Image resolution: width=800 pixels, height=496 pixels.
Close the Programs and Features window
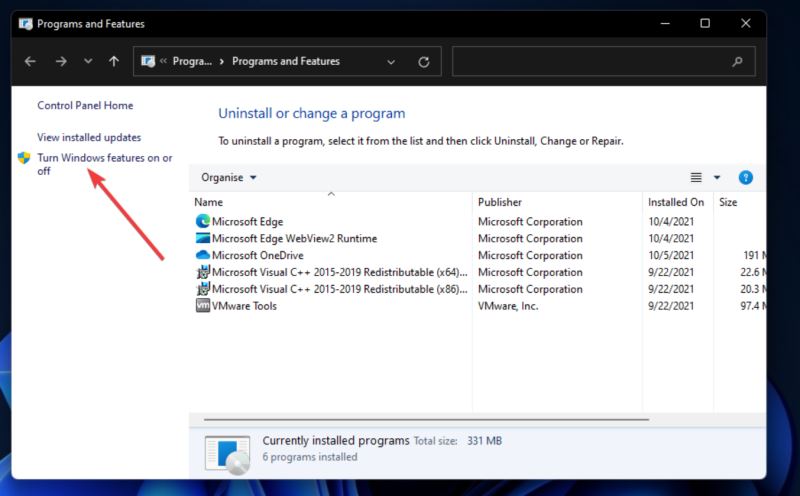(x=745, y=23)
